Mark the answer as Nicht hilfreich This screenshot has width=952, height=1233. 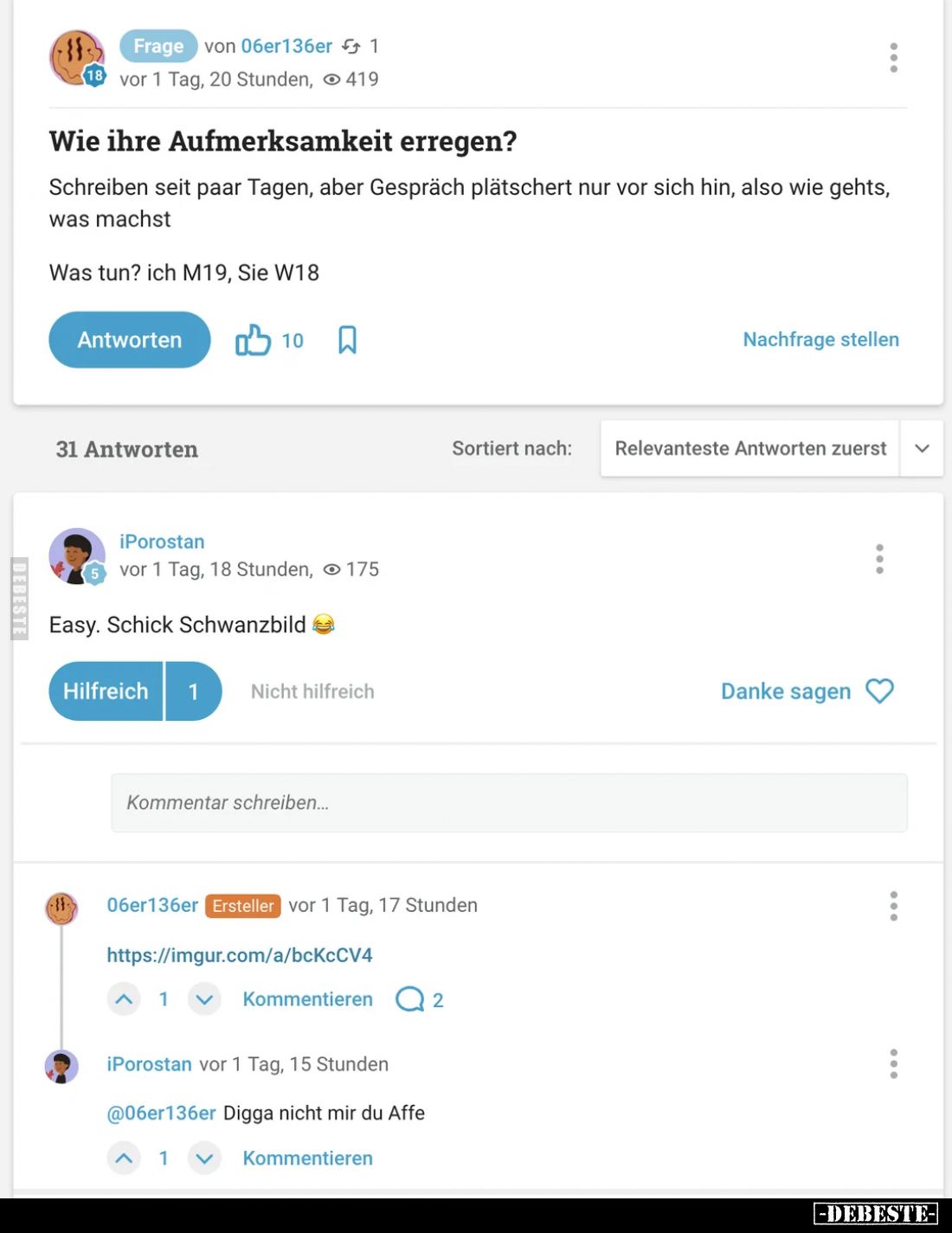point(312,691)
